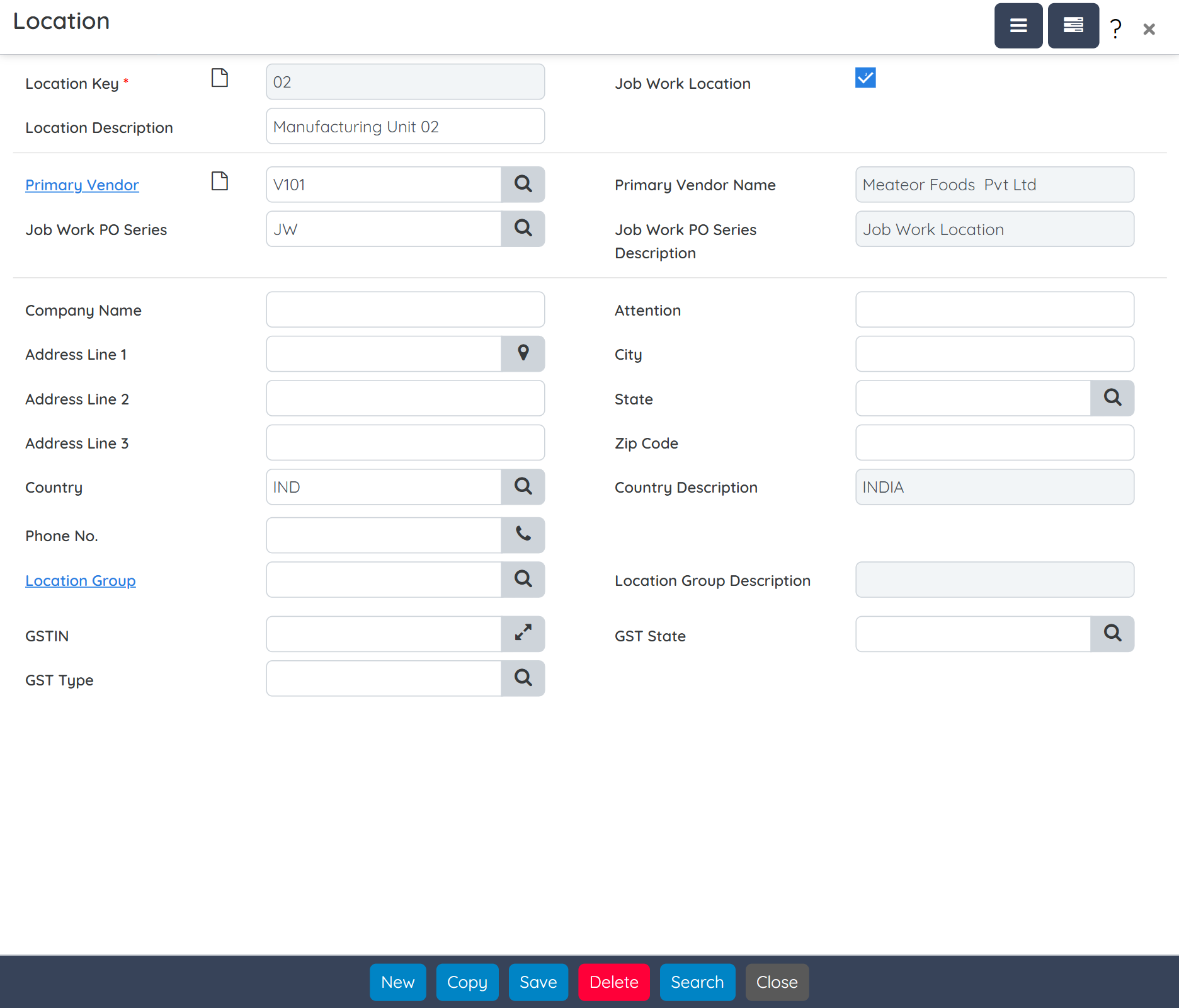Click the Country IND input field
Viewport: 1179px width, 1008px height.
(384, 486)
